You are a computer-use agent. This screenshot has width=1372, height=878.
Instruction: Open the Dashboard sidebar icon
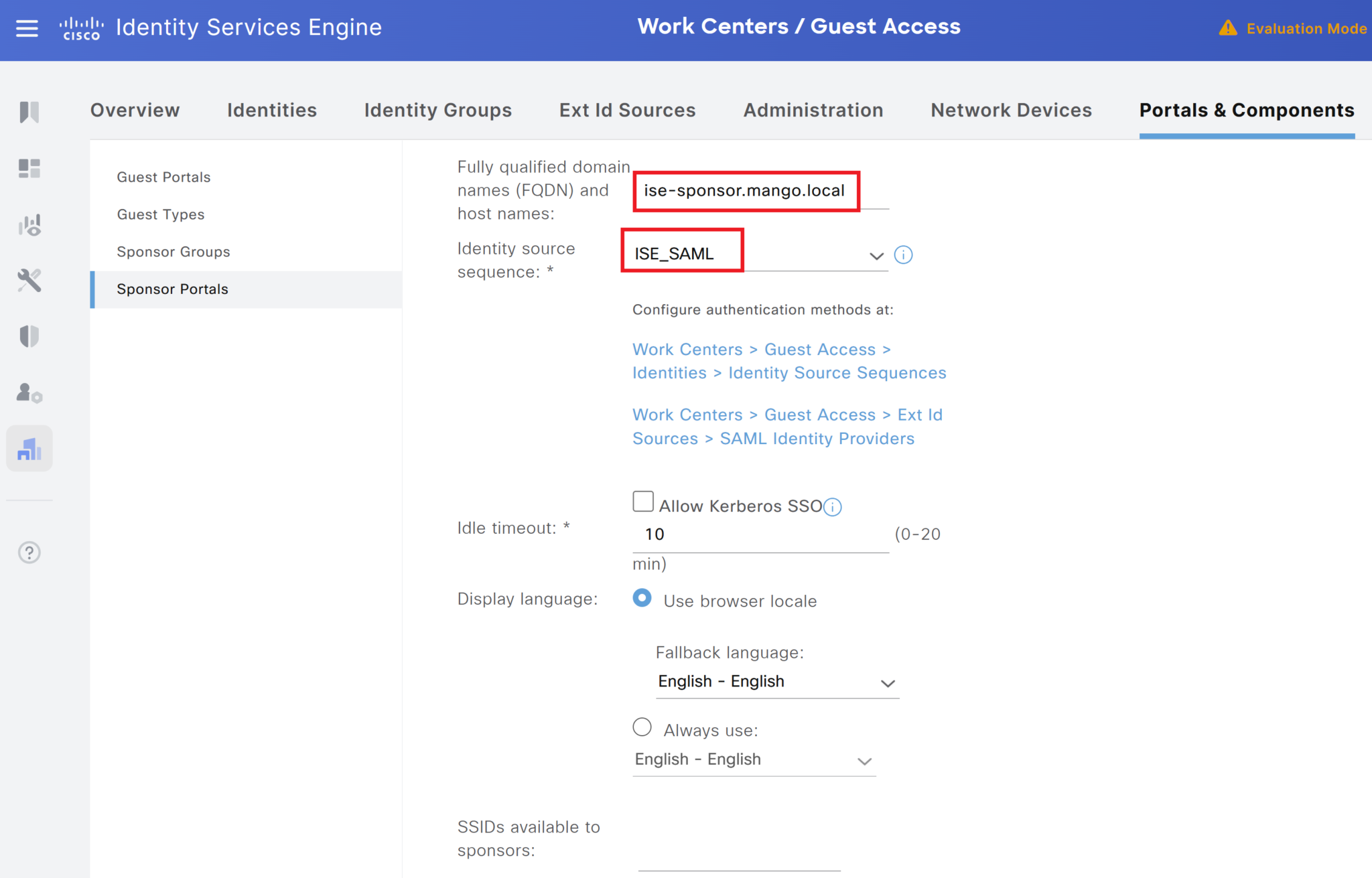pos(29,168)
